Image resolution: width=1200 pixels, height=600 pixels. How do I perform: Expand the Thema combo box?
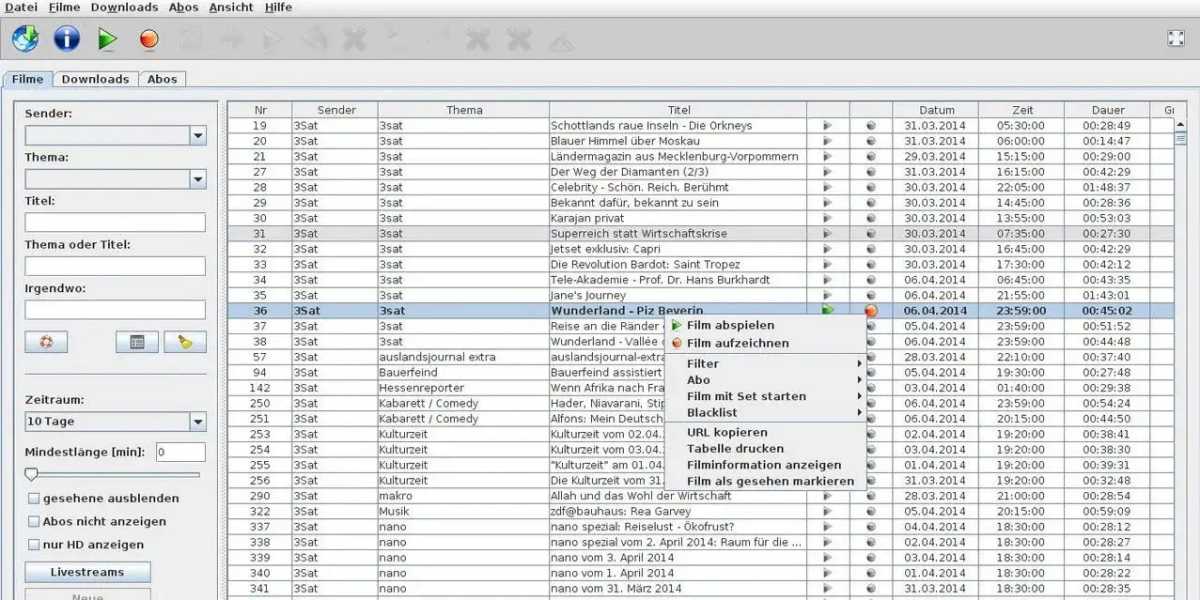pyautogui.click(x=197, y=180)
